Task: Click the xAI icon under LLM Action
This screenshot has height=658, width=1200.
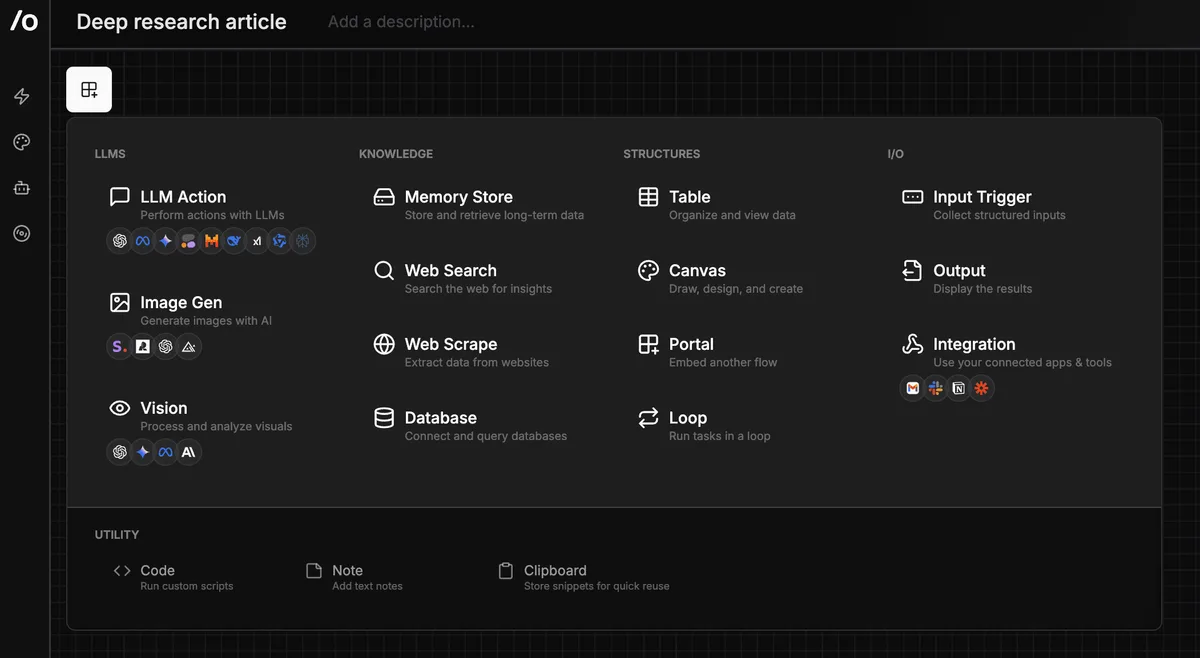Action: click(x=258, y=241)
